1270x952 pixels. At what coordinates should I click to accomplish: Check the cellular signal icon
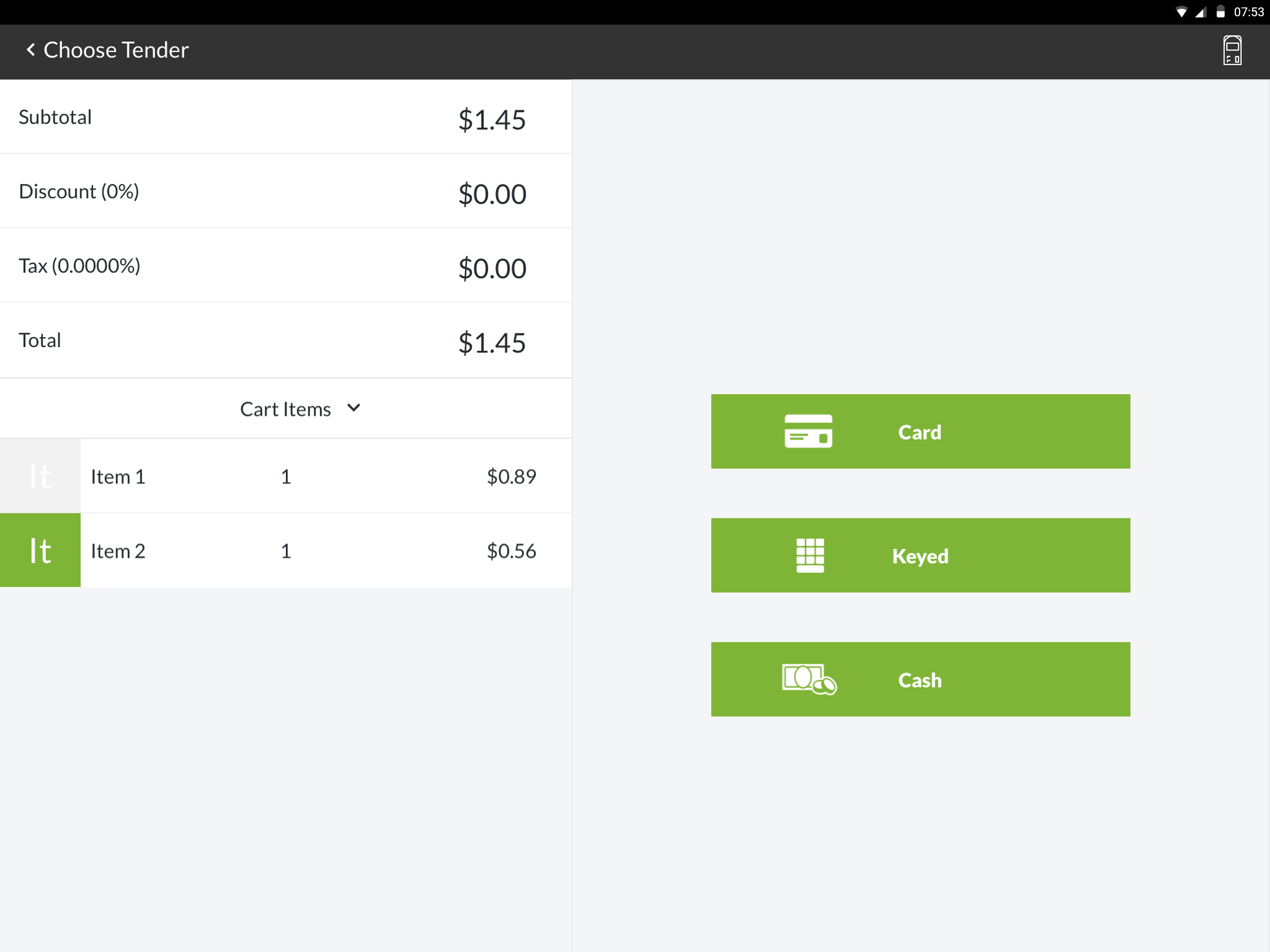[x=1201, y=12]
